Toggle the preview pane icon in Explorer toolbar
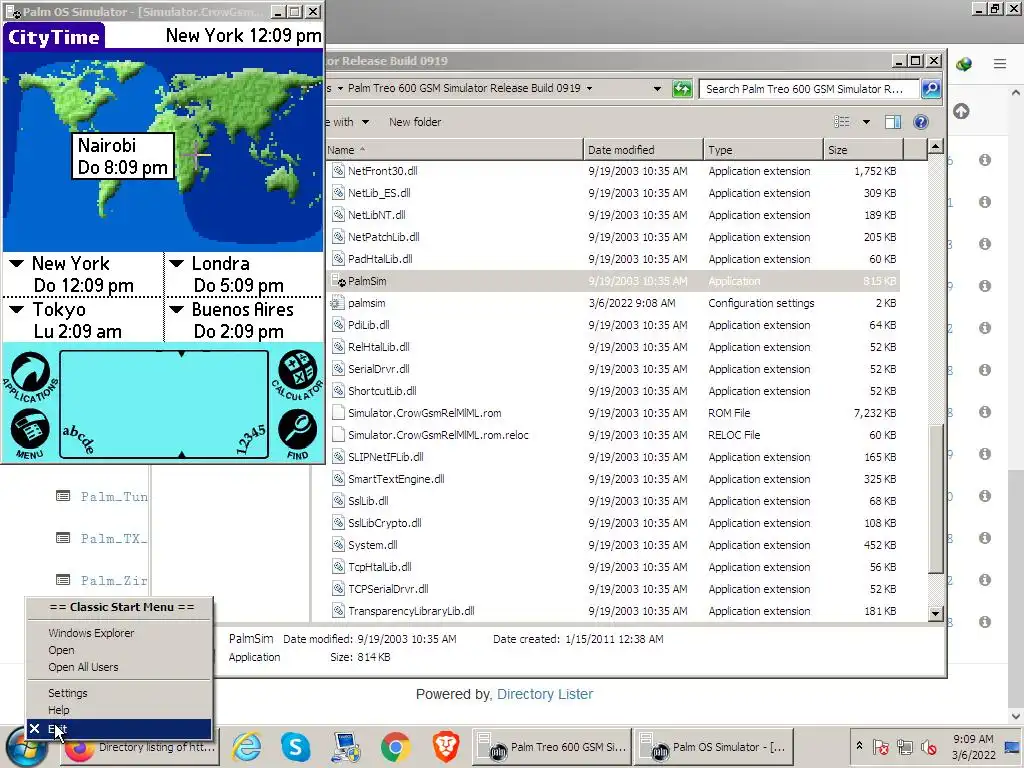The width and height of the screenshot is (1024, 768). pyautogui.click(x=893, y=121)
